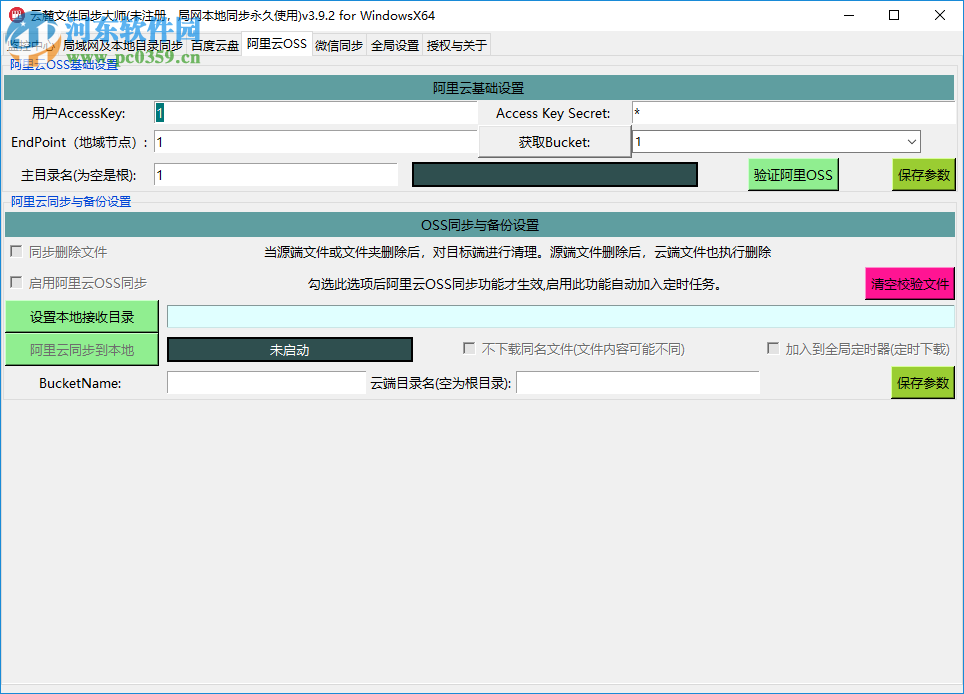
Task: Open the 局域网及本地目录同步 tab
Action: 122,45
